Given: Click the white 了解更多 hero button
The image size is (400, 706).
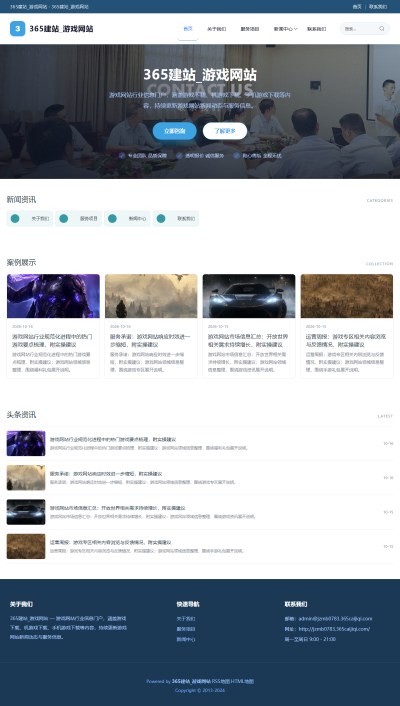Looking at the screenshot, I should coord(225,131).
